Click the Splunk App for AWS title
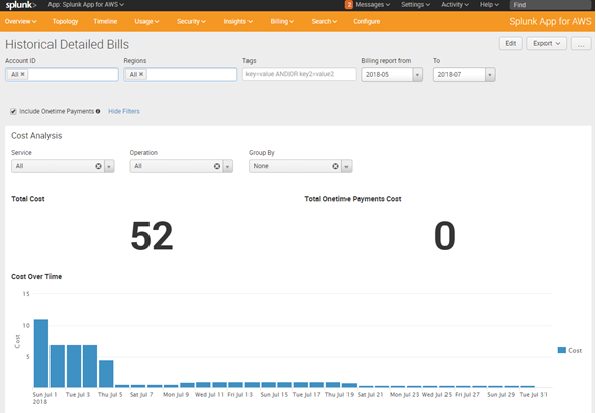The image size is (596, 413). (550, 21)
